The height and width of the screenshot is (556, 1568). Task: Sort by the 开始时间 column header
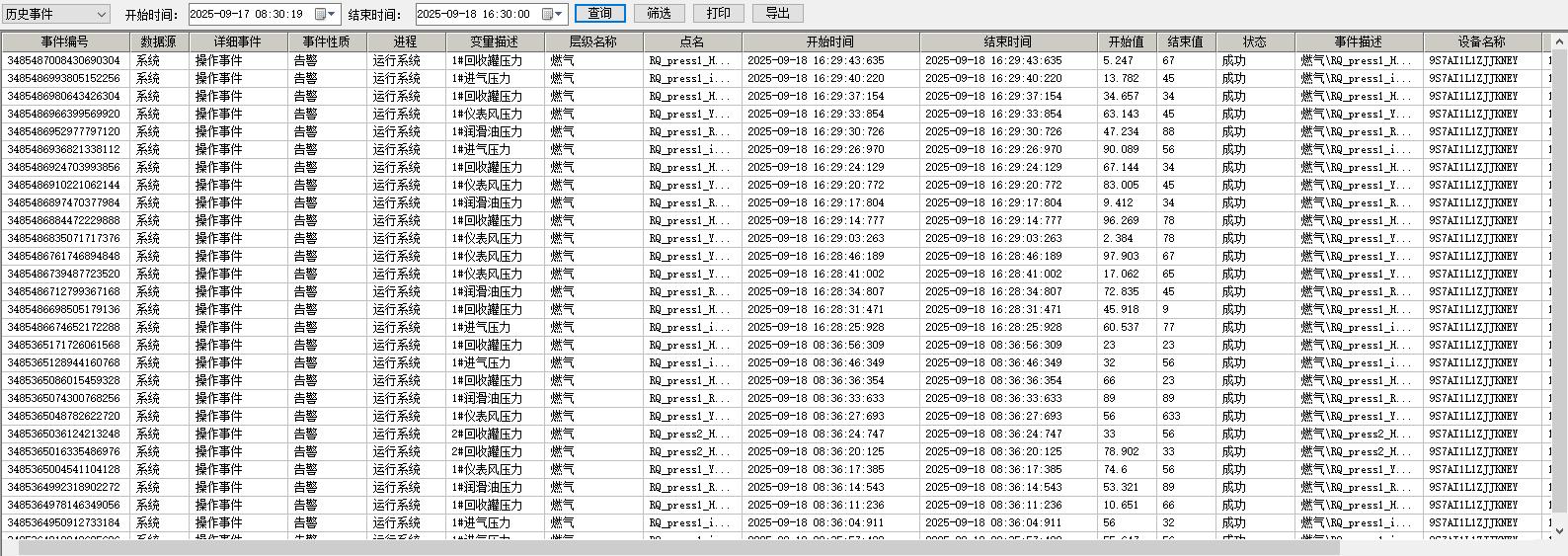(x=829, y=41)
